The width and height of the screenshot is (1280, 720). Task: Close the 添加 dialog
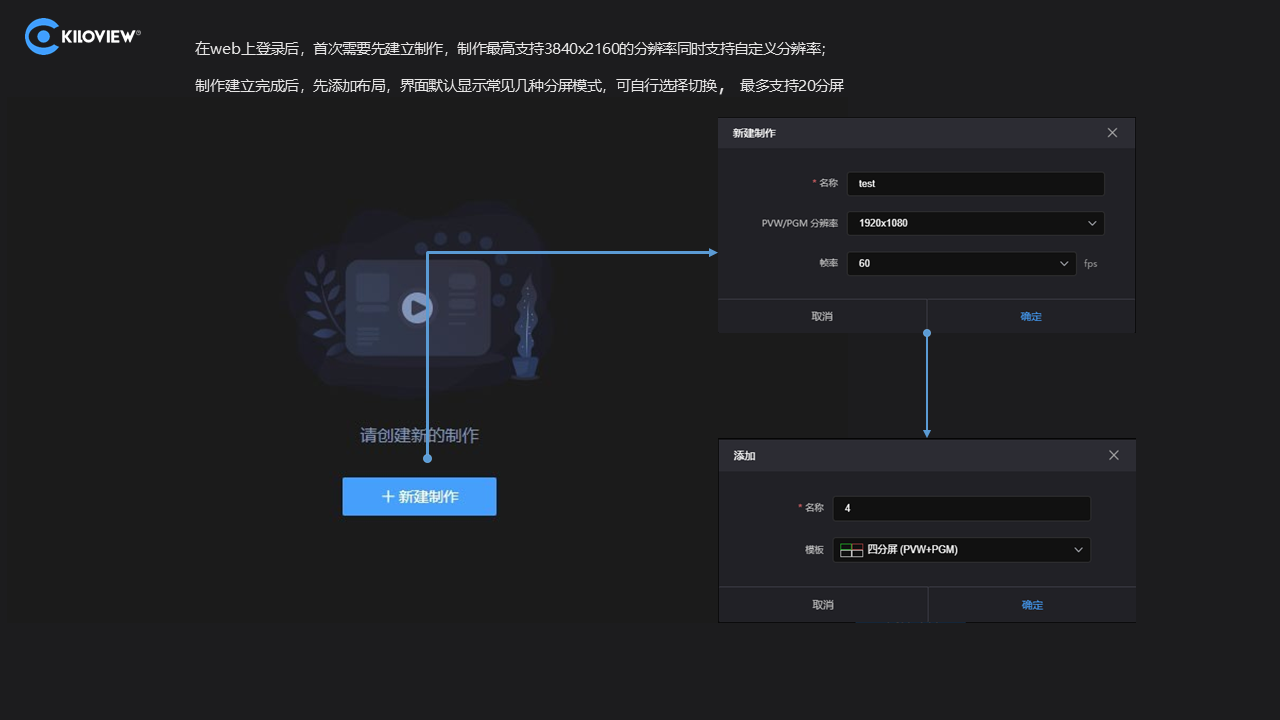(x=1114, y=455)
